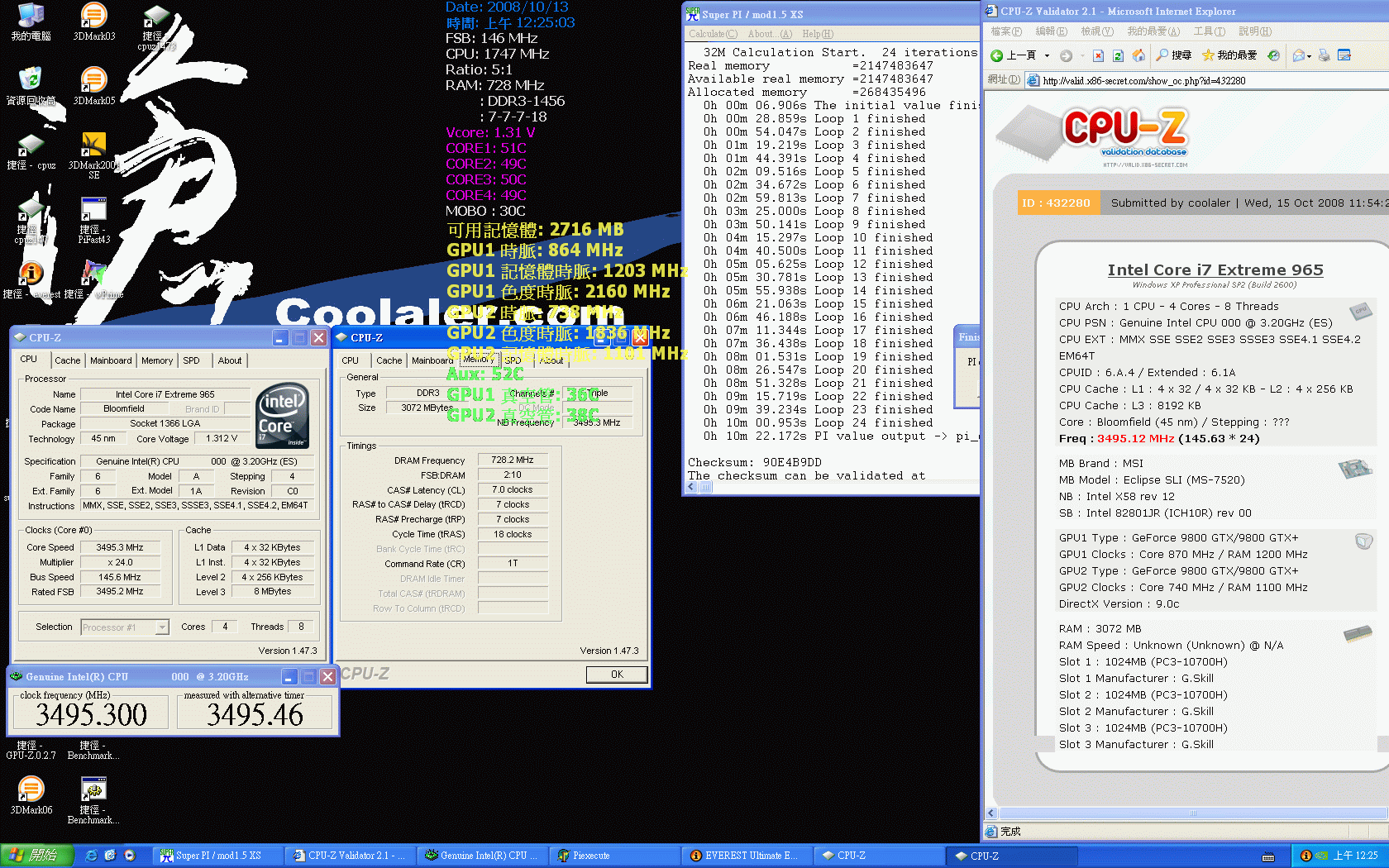Click the OK button in CPU-Z memory window

[x=617, y=675]
